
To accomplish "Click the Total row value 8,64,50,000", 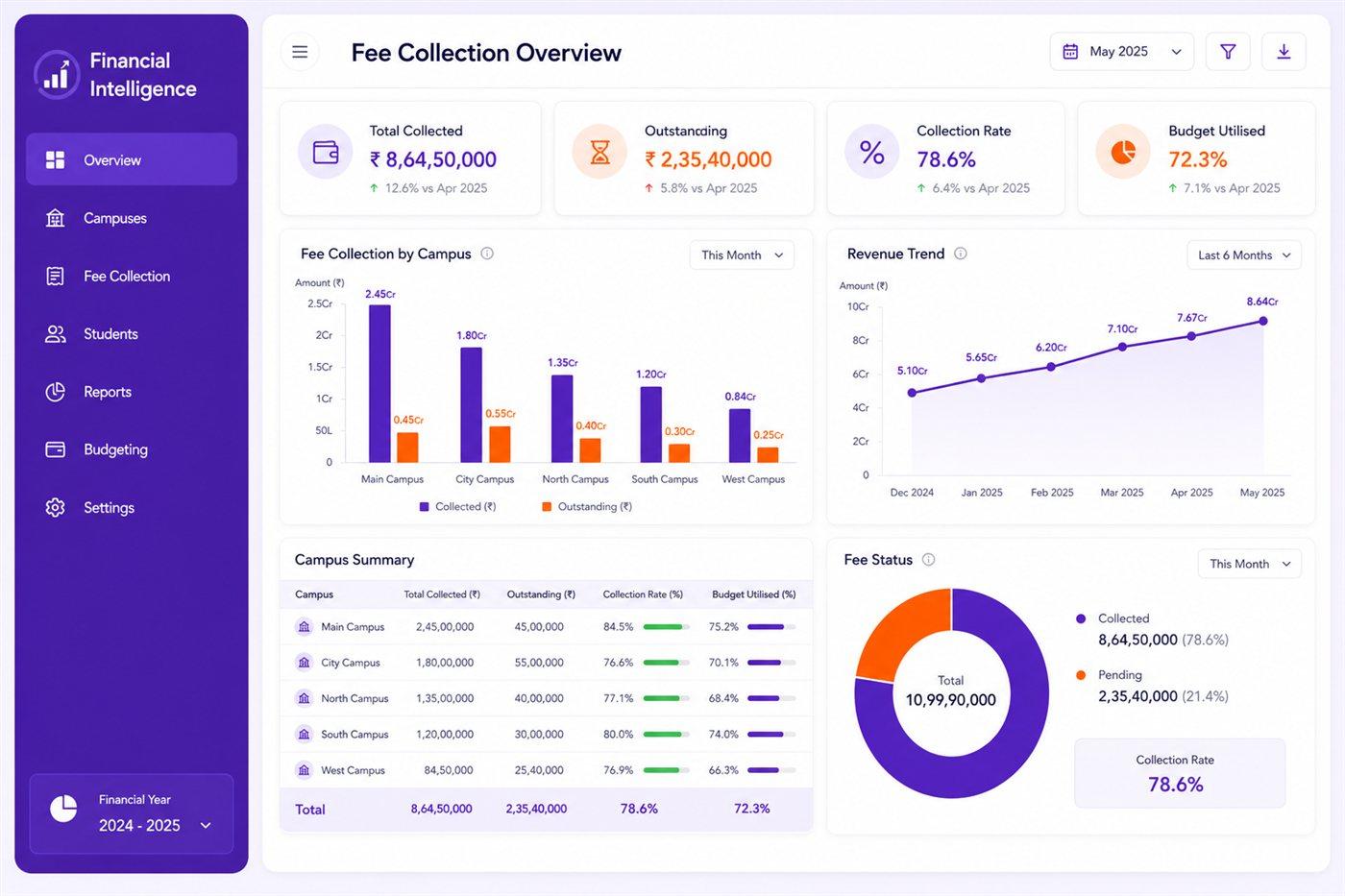I will [x=441, y=809].
